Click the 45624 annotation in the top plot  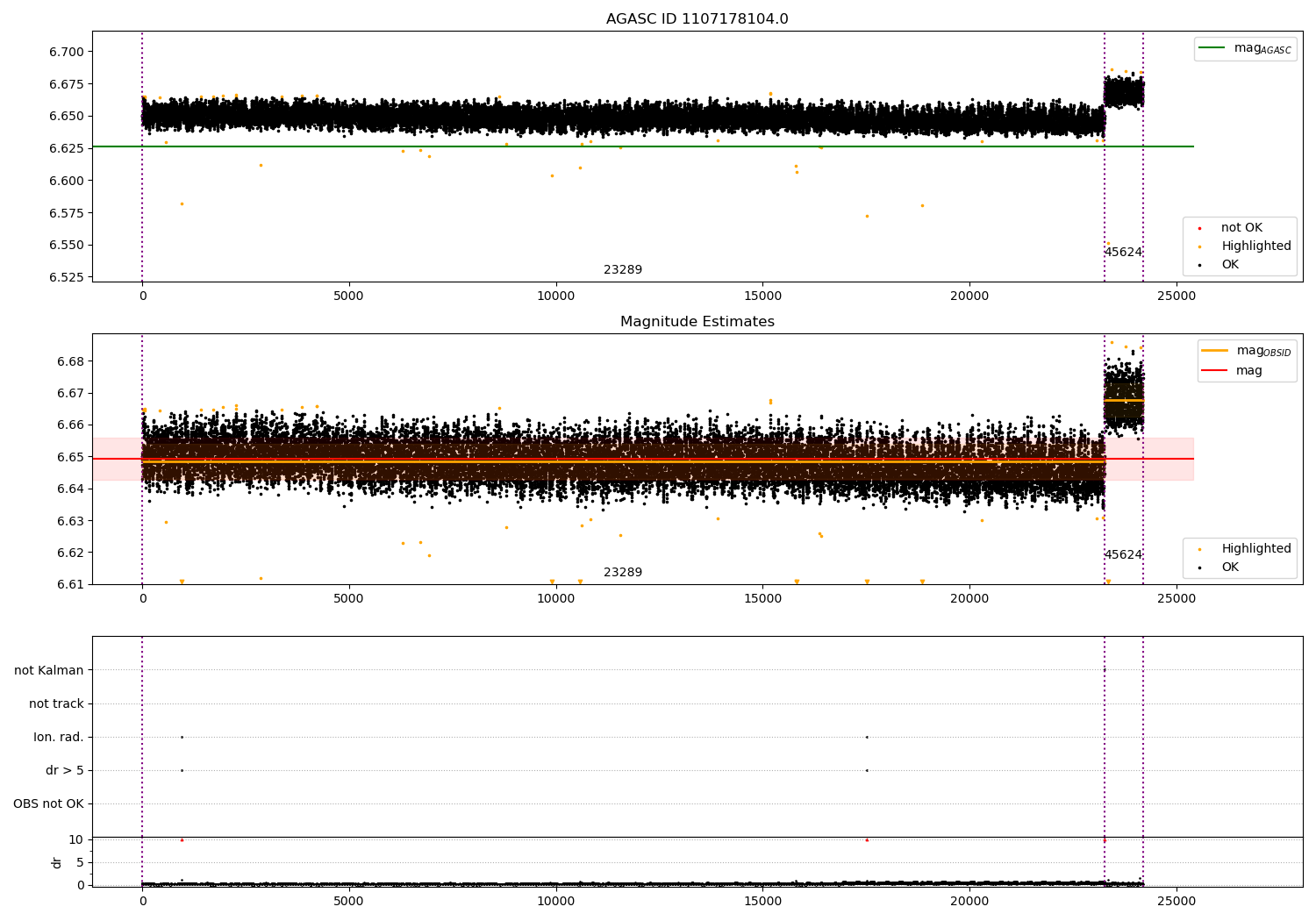tap(1123, 253)
